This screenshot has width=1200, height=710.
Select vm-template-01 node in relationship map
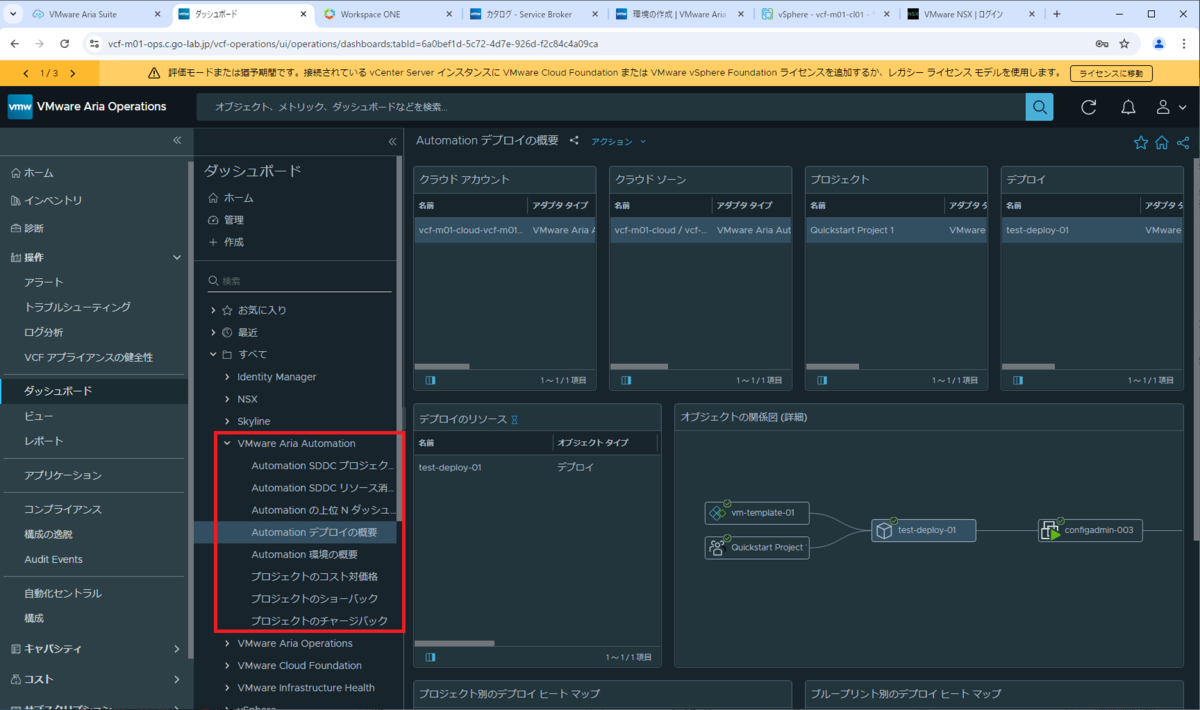coord(757,513)
